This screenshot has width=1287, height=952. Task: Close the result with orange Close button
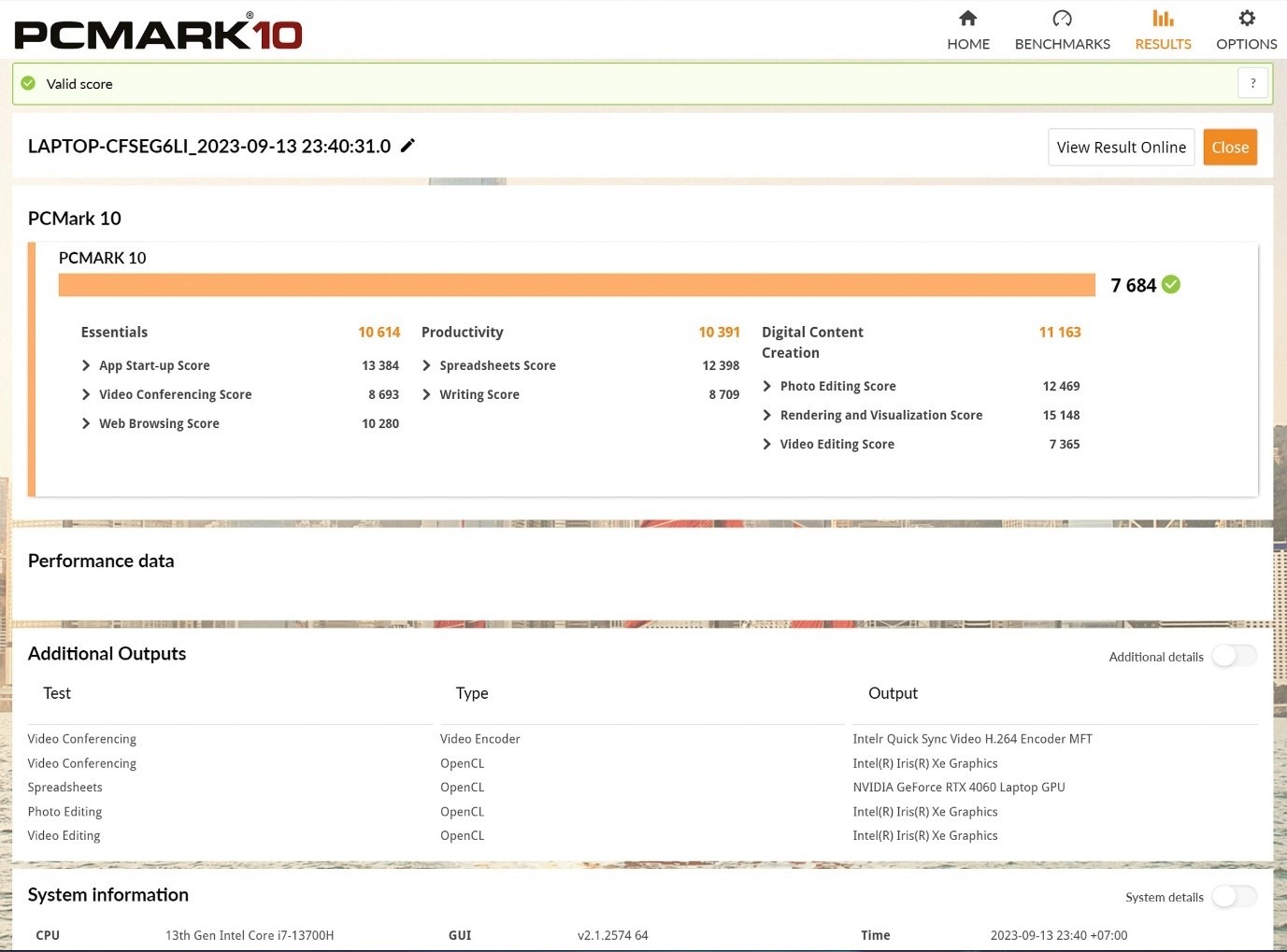(x=1230, y=147)
